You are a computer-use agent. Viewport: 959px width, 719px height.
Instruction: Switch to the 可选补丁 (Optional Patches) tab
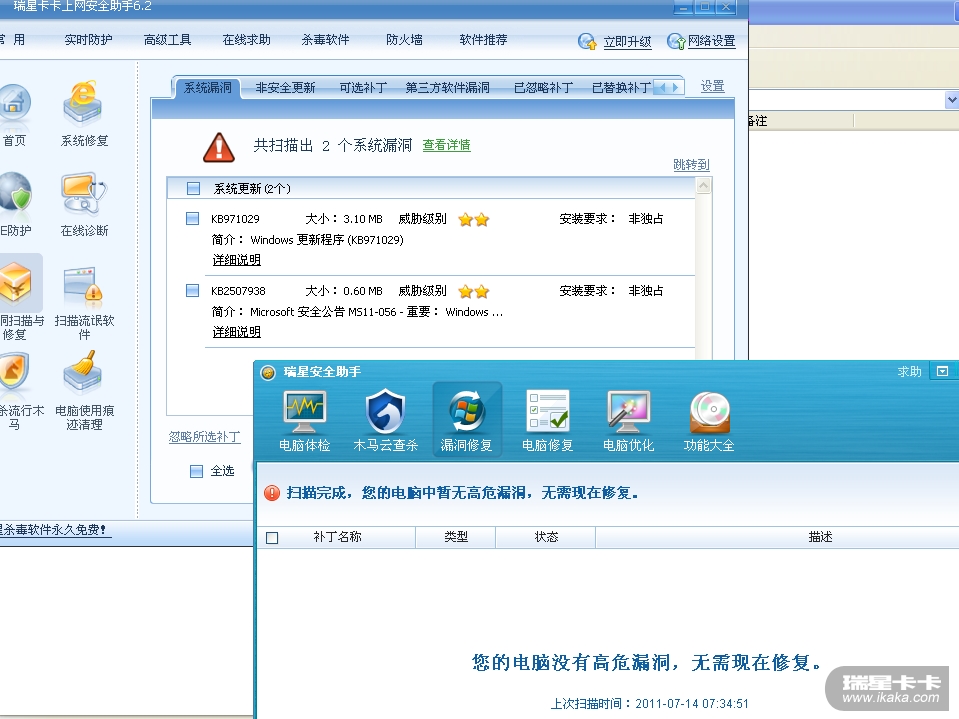pyautogui.click(x=363, y=88)
